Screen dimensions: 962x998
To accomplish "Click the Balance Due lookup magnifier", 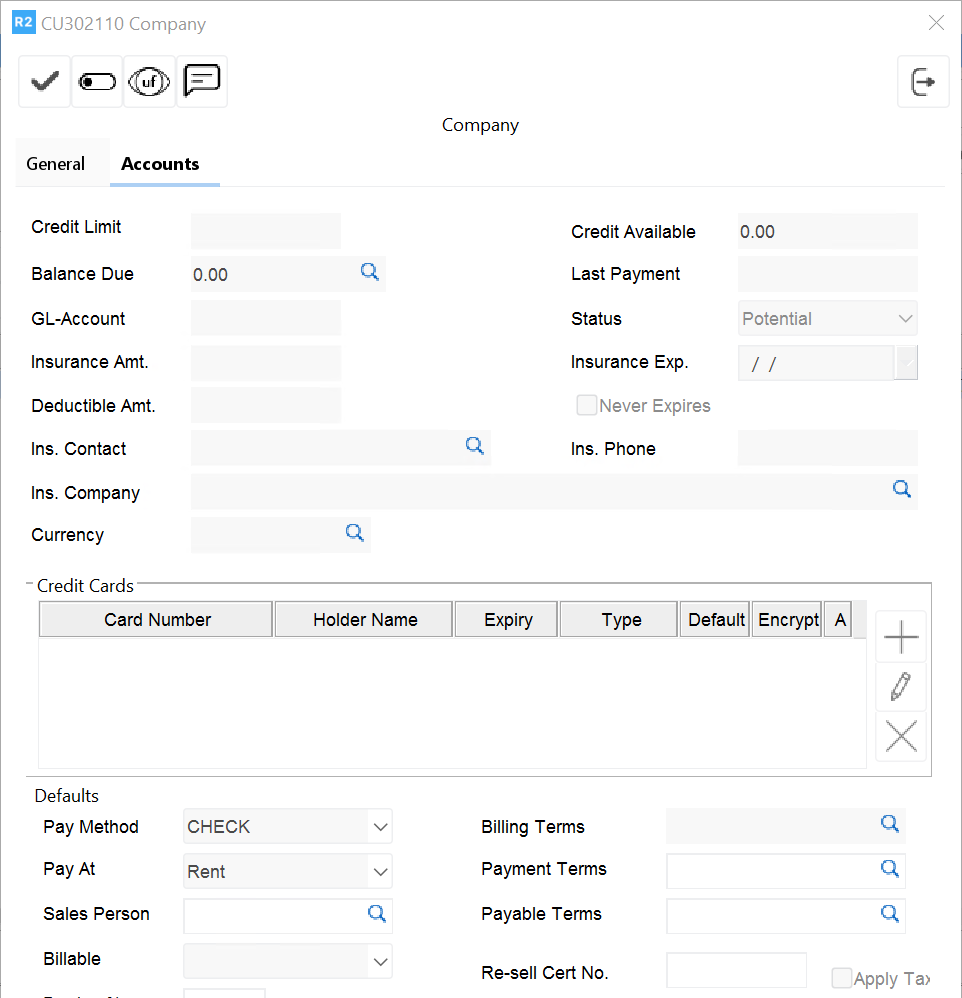I will (370, 272).
